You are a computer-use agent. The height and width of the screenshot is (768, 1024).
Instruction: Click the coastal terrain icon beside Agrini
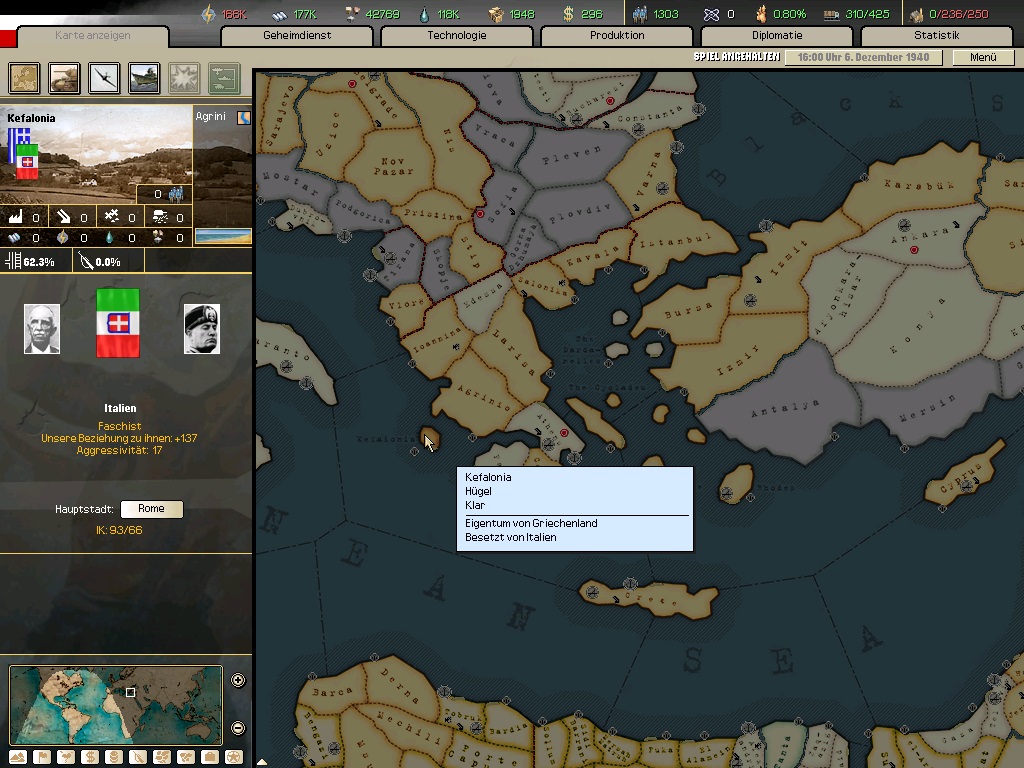tap(244, 117)
